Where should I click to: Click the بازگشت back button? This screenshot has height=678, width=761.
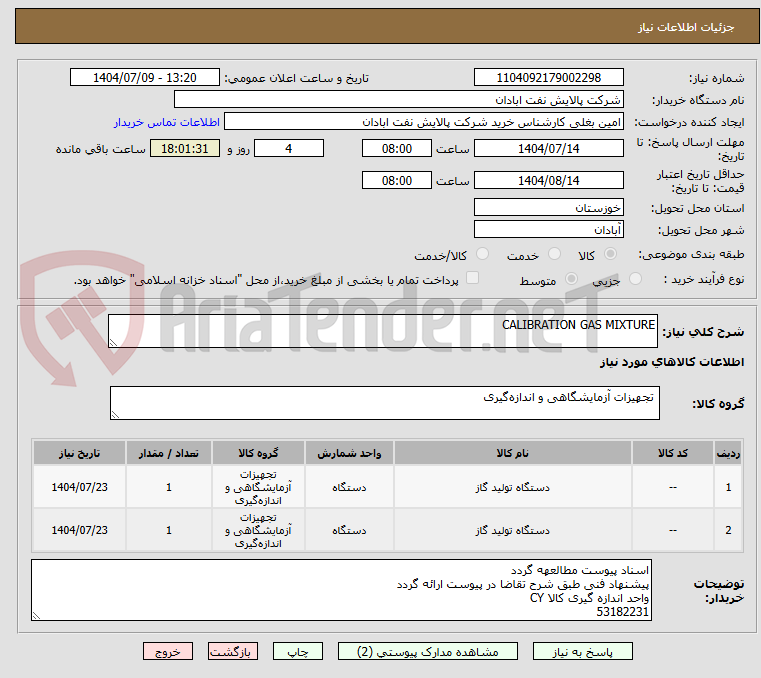pos(232,651)
